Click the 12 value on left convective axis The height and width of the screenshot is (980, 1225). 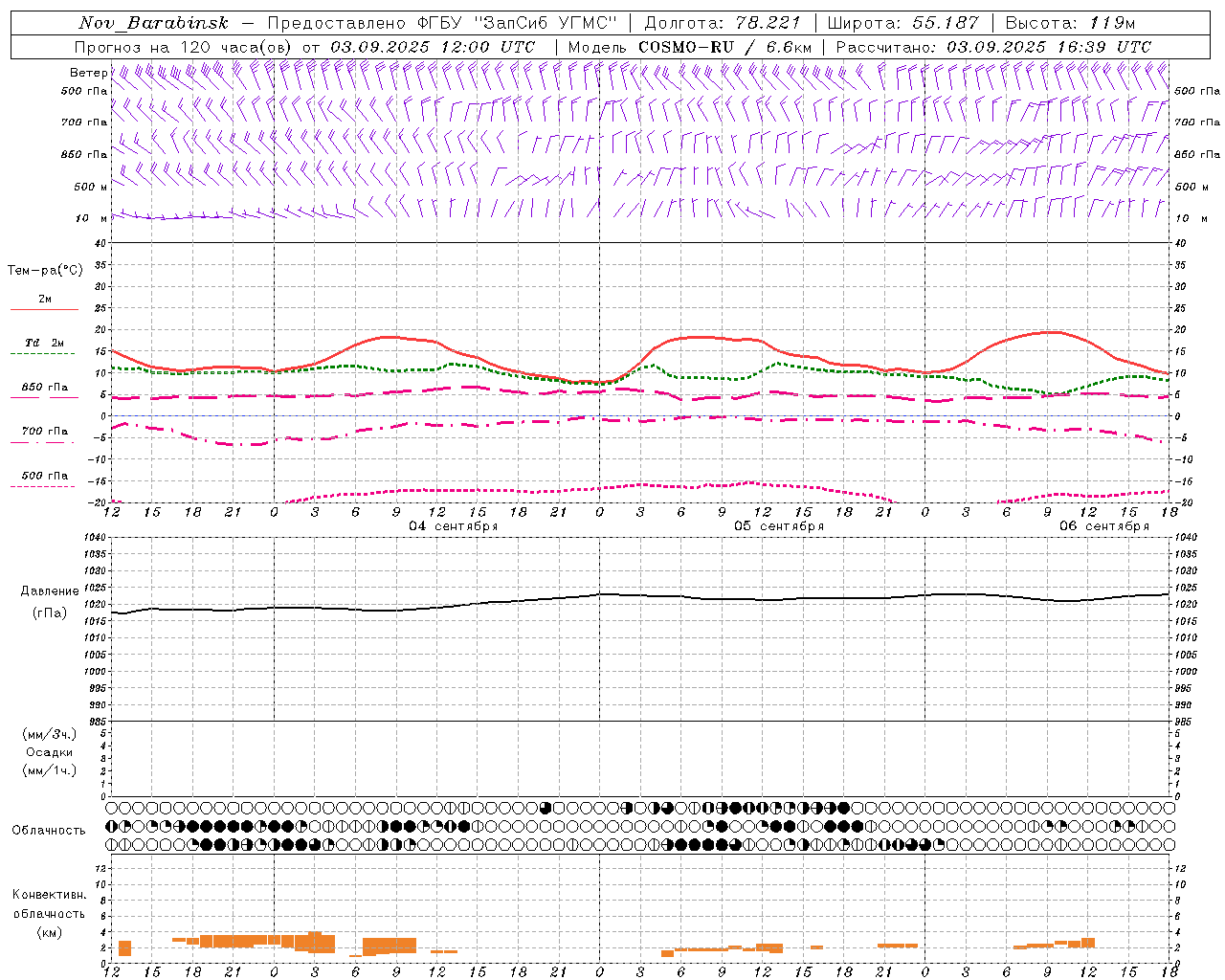pos(101,868)
